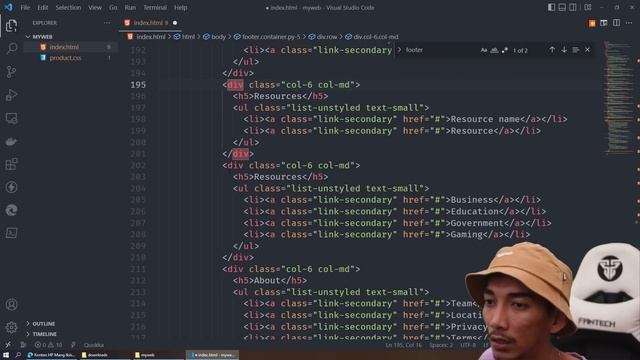Expand the replace field in find widget
Image resolution: width=640 pixels, height=360 pixels.
tap(399, 50)
